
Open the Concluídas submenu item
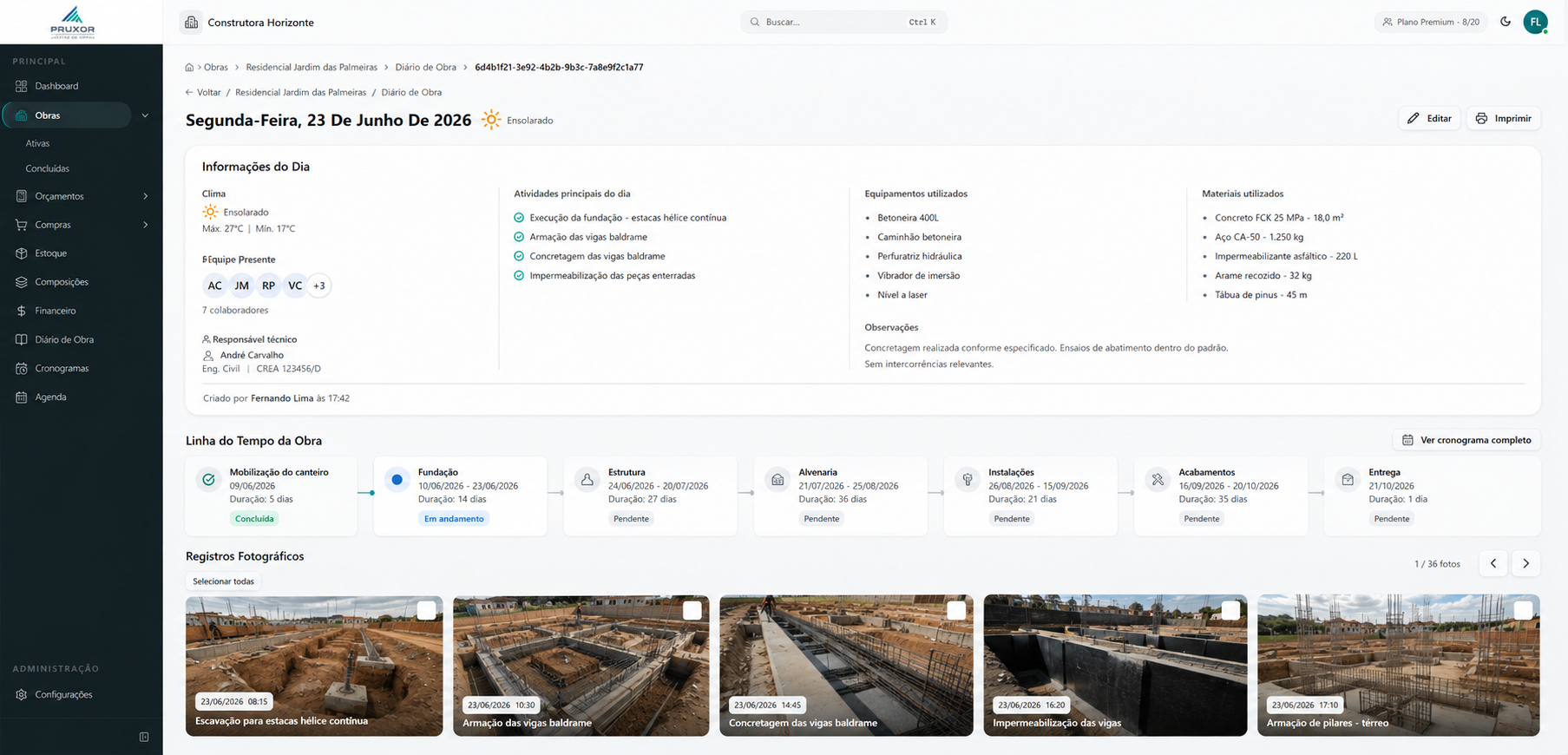pyautogui.click(x=48, y=168)
